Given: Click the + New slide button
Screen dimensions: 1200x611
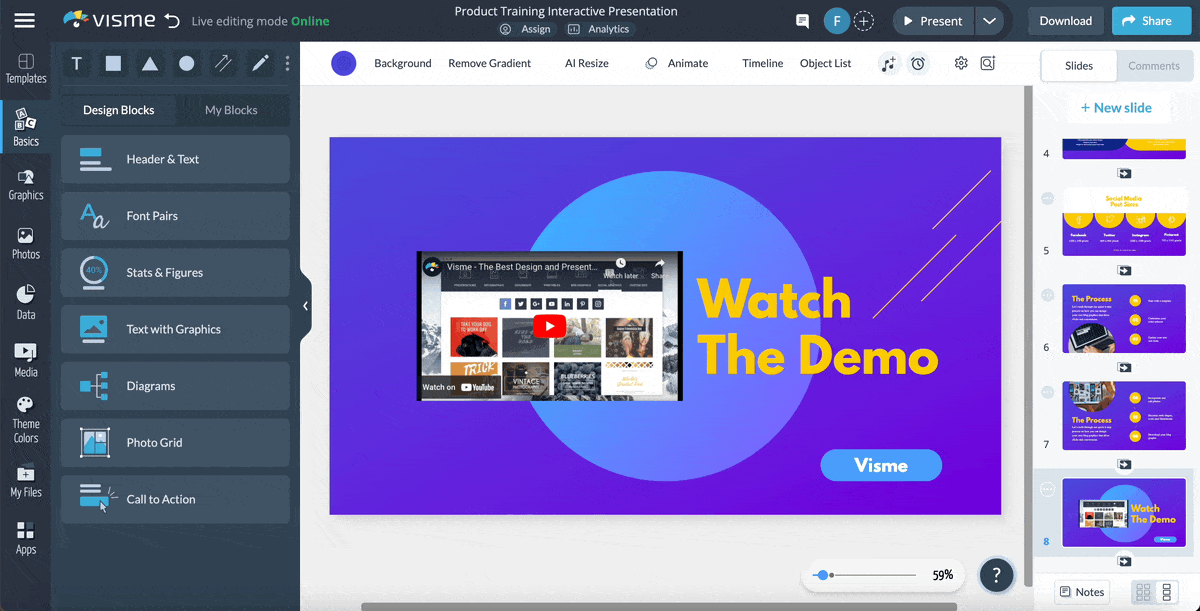Looking at the screenshot, I should click(1118, 107).
